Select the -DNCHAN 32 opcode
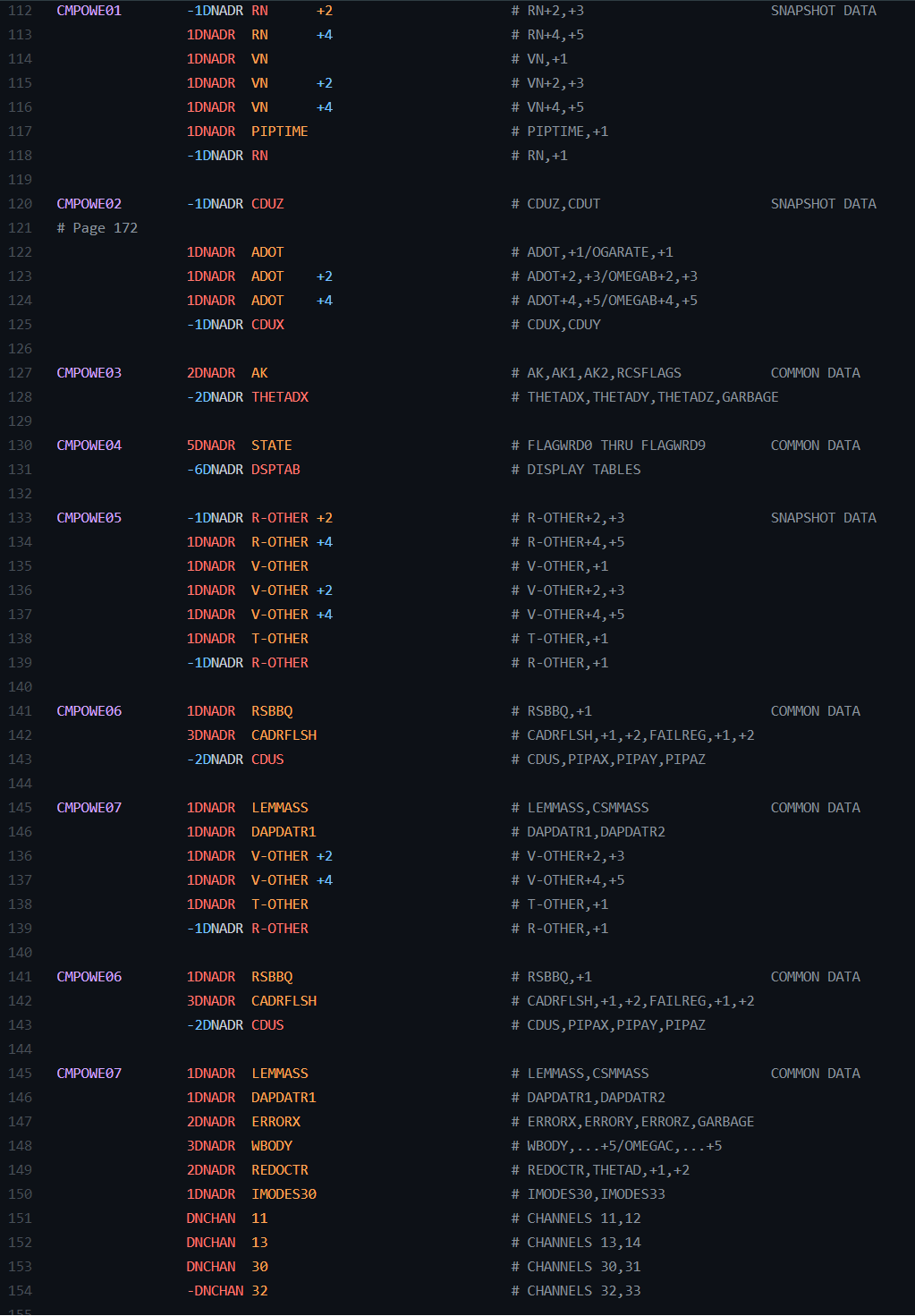Screen dimensions: 915x1316 (x=215, y=1291)
